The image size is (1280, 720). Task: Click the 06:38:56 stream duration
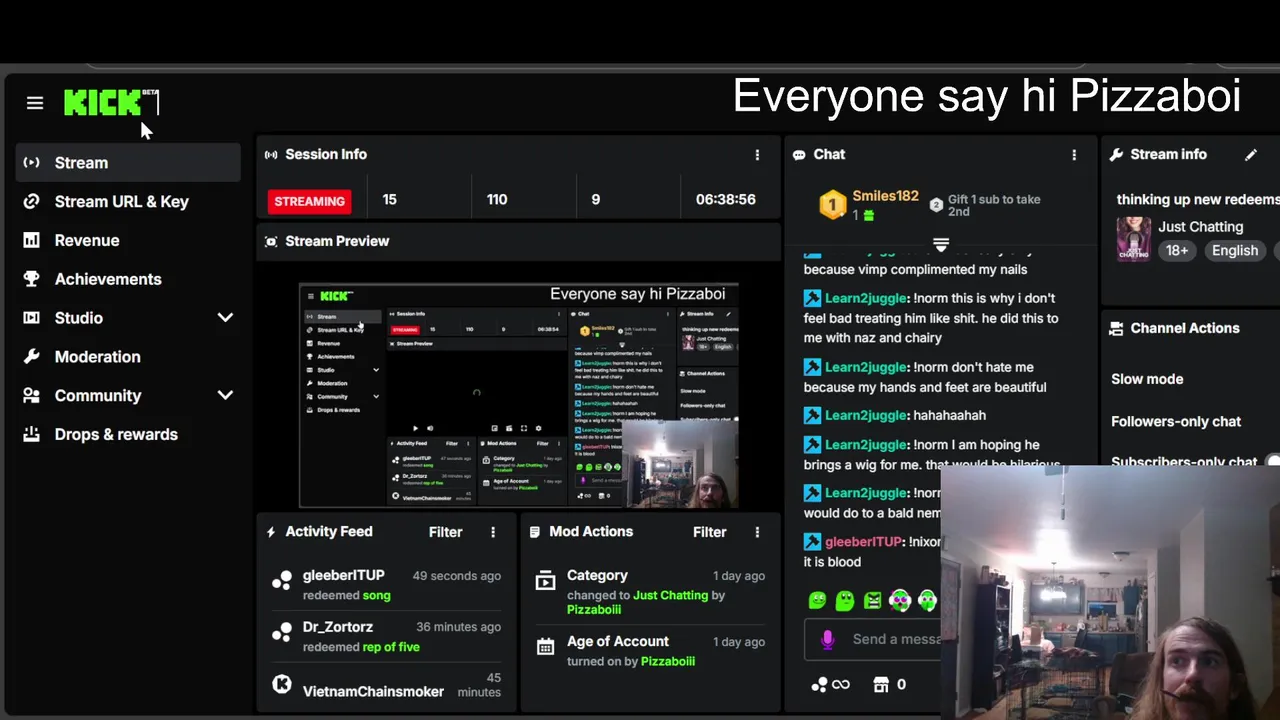click(725, 200)
